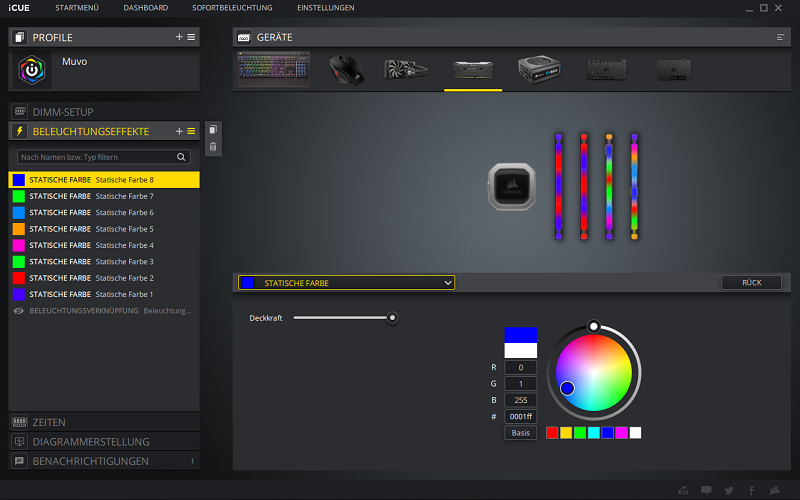Add a new Beleuchtungseffekte lighting effect
This screenshot has height=500, width=800.
coord(179,131)
